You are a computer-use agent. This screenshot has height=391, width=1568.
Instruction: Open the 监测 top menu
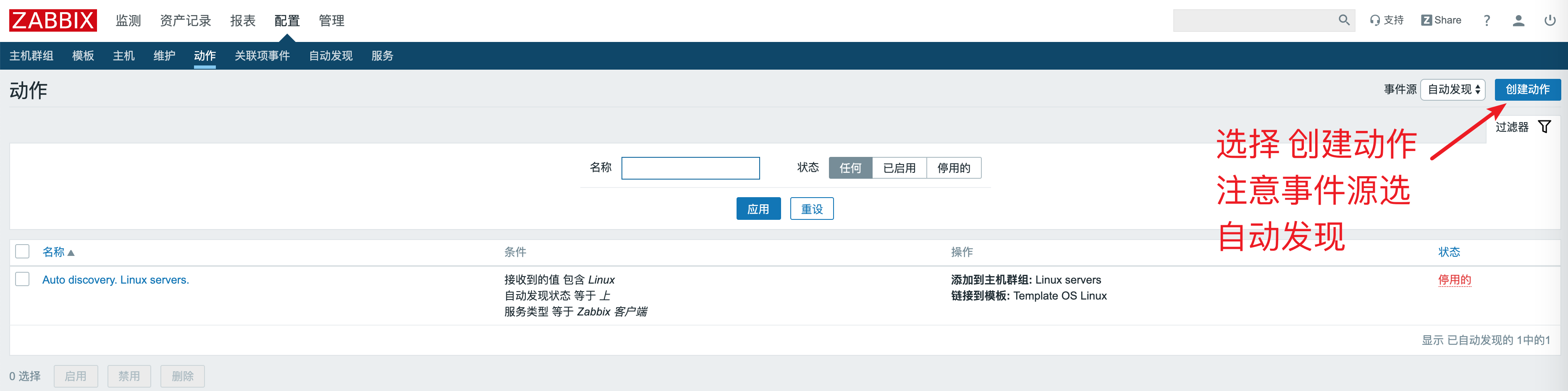tap(128, 21)
